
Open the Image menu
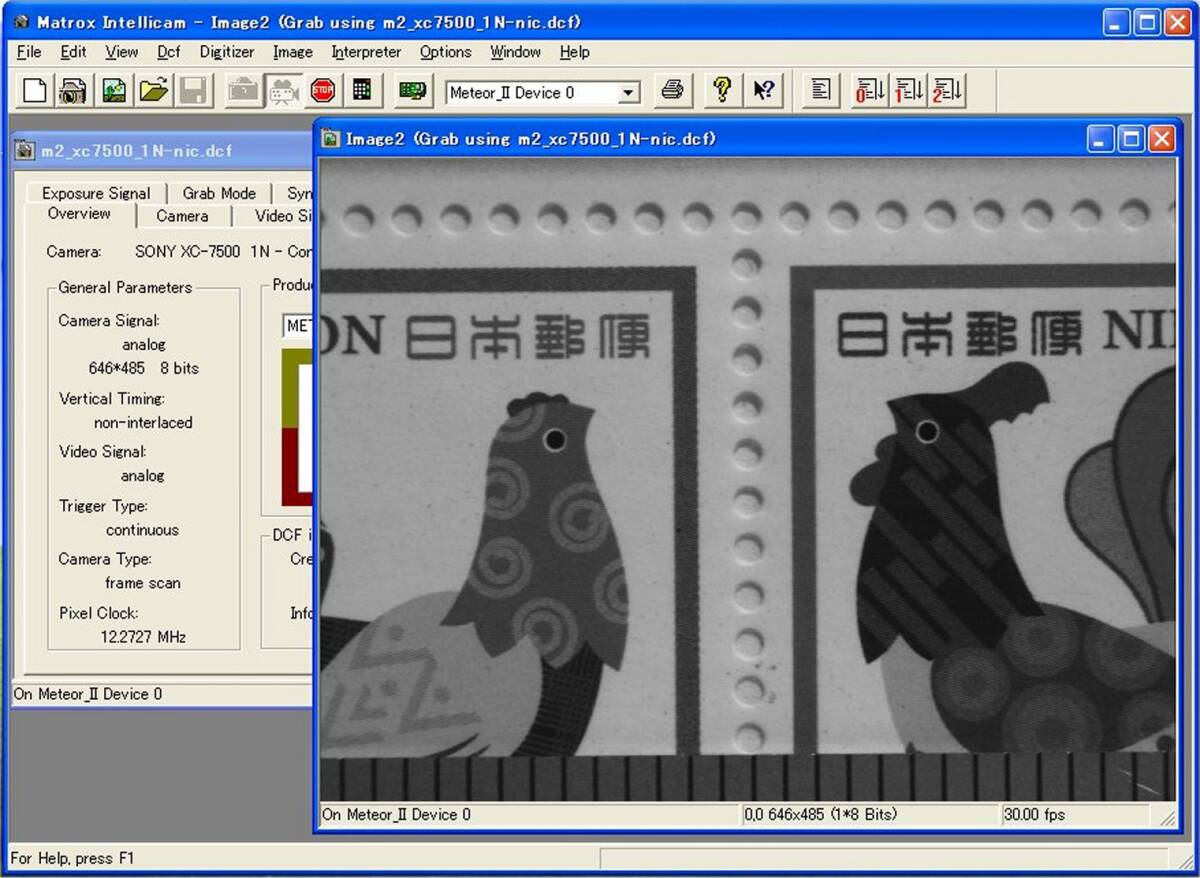(293, 52)
